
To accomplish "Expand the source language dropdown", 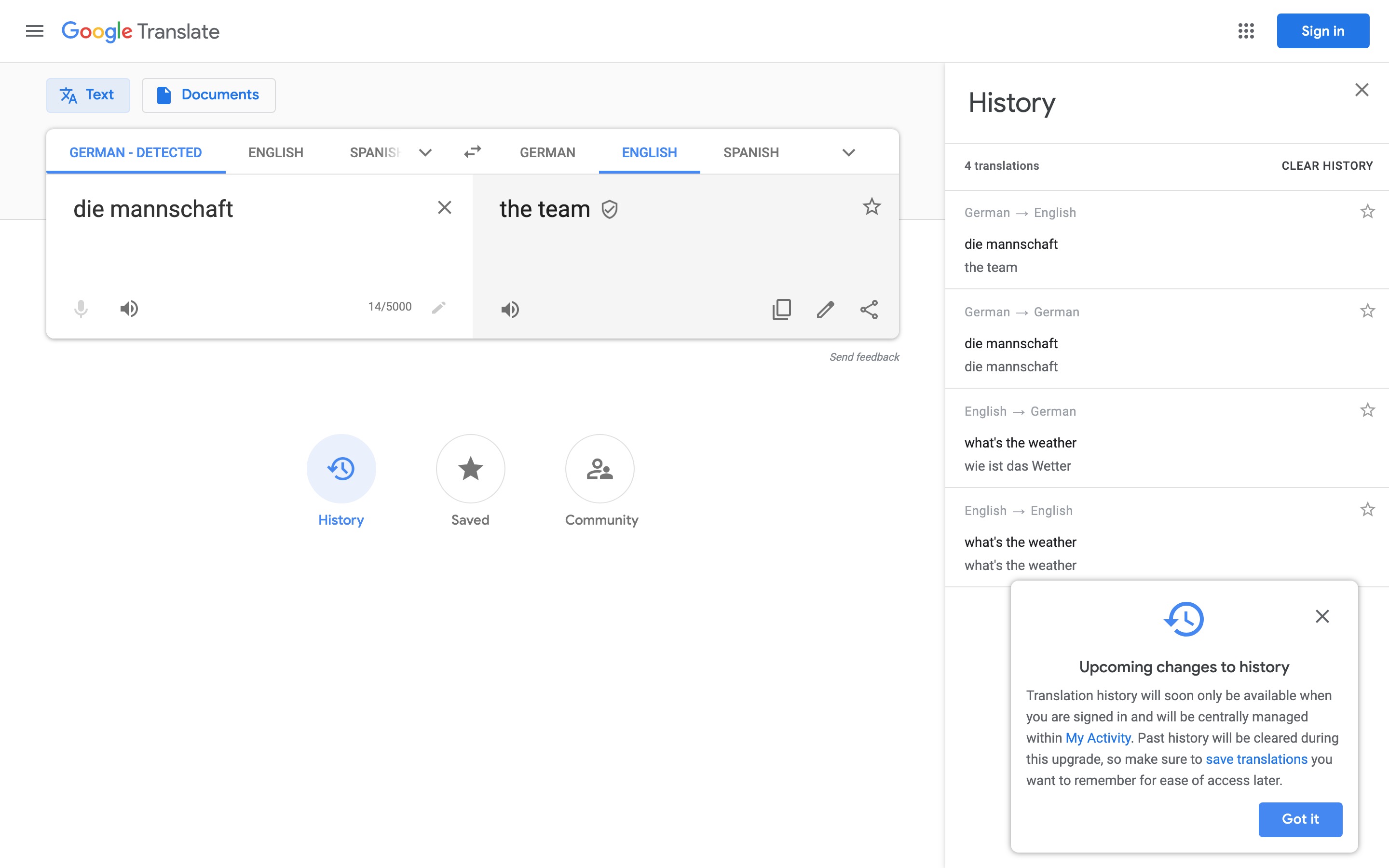I will (x=423, y=152).
